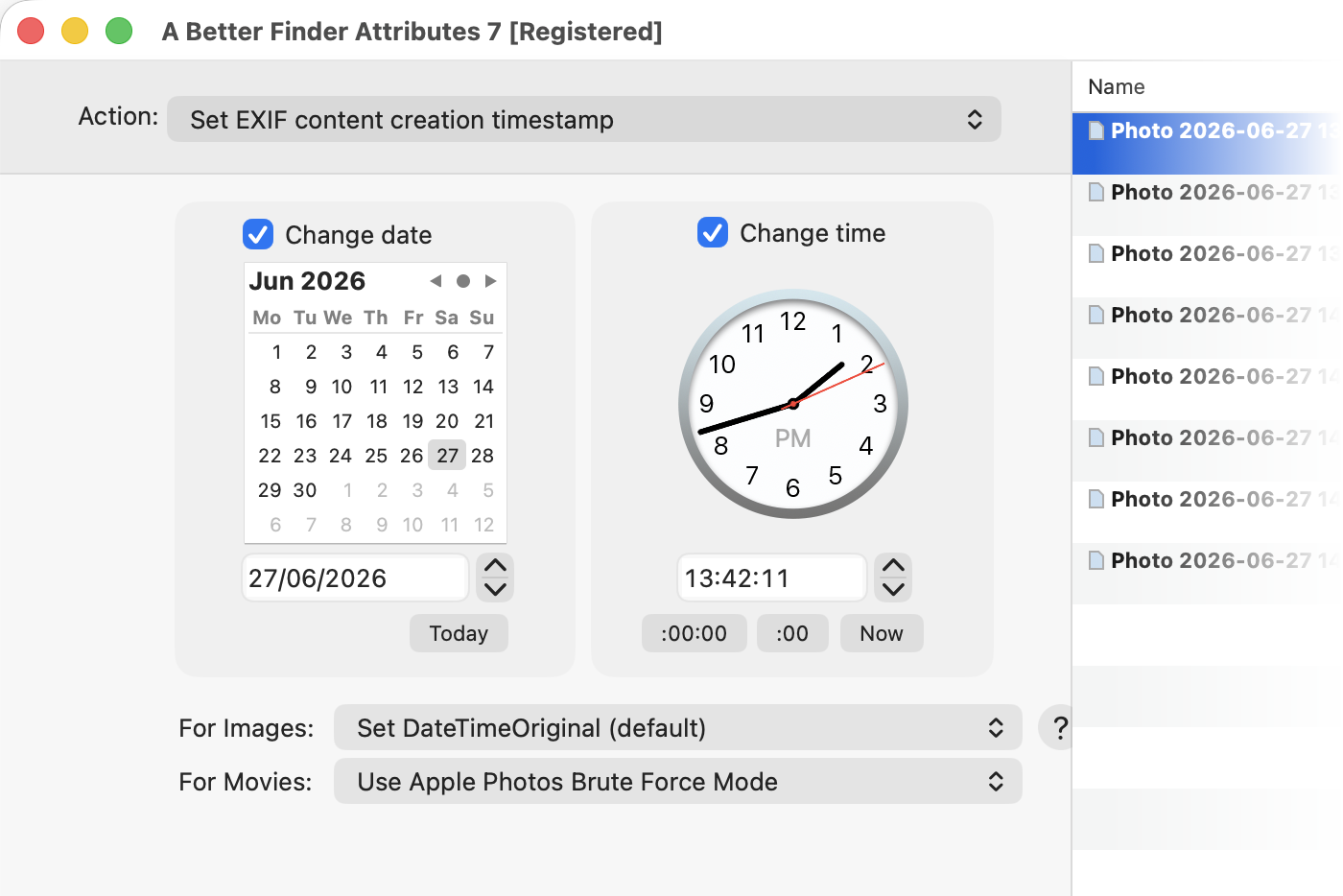Uncheck the Change date checkbox
Viewport: 1343px width, 896px height.
coord(258,234)
